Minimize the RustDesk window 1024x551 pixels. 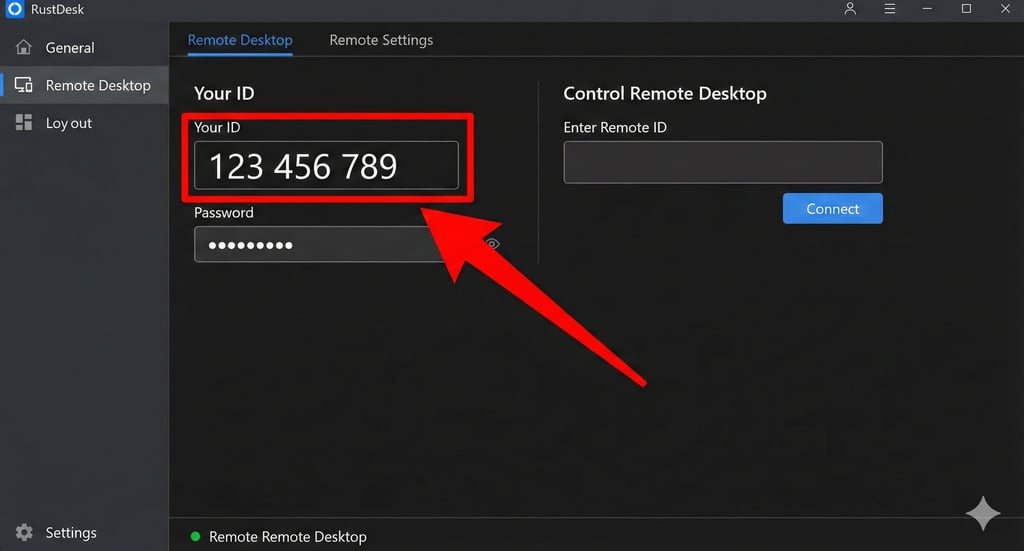point(927,8)
